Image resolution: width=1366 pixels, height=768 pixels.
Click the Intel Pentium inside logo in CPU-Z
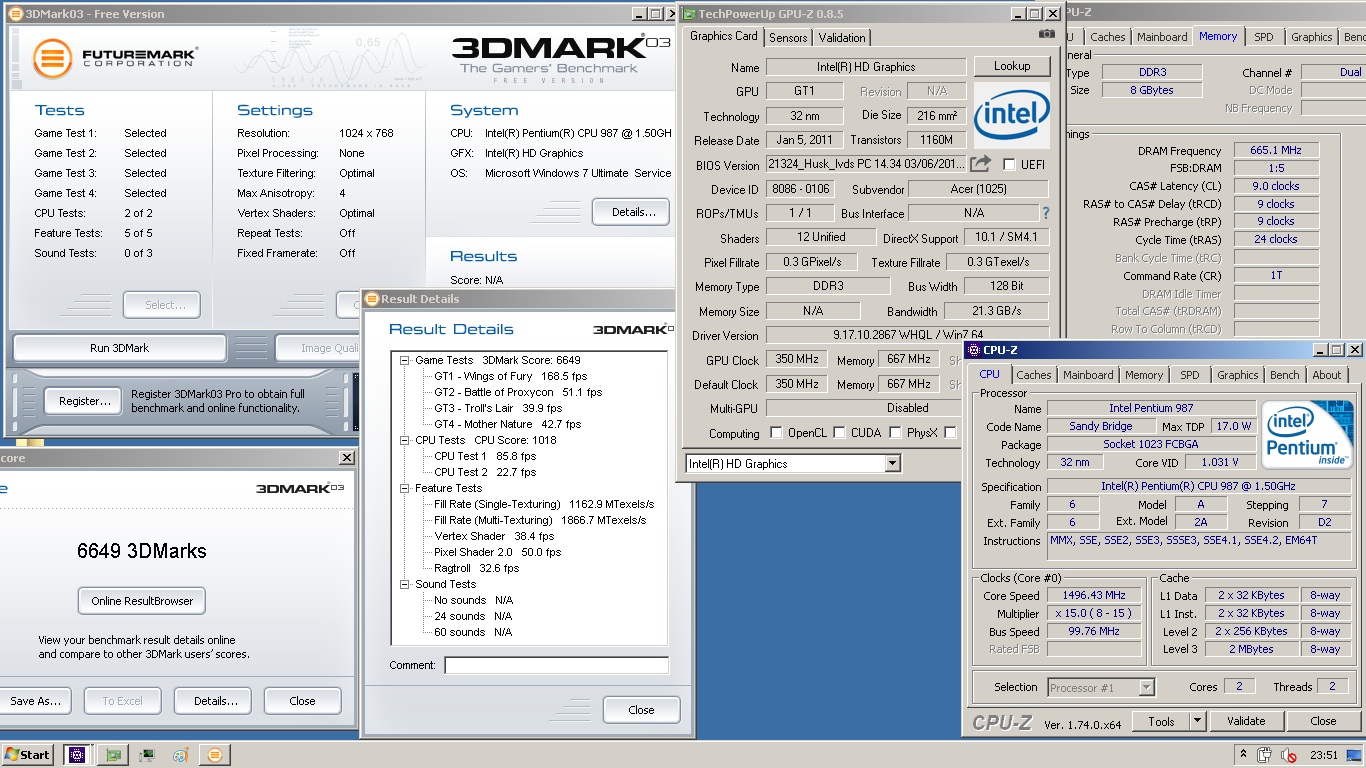1307,435
